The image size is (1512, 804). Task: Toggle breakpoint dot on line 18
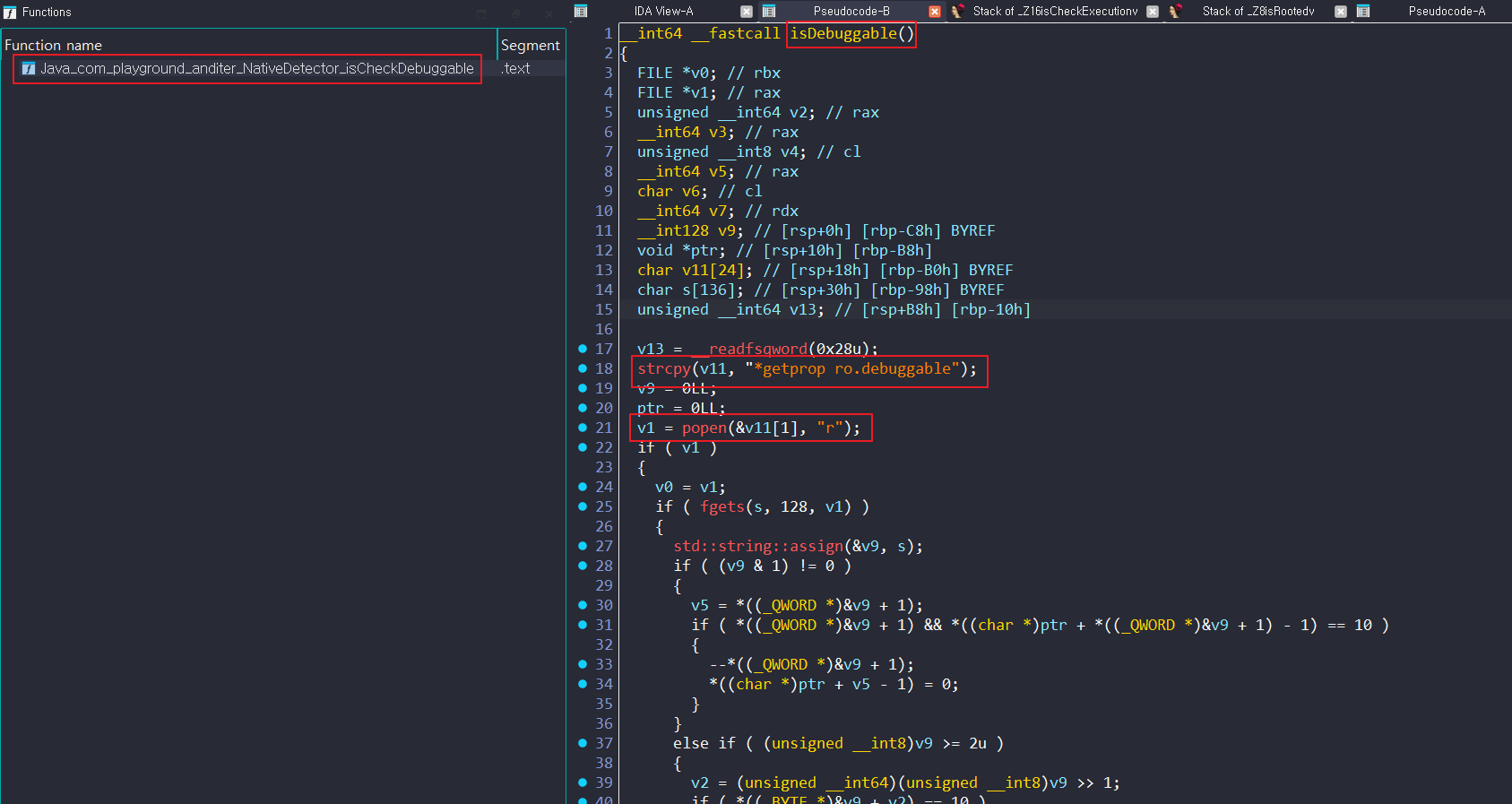pyautogui.click(x=583, y=368)
